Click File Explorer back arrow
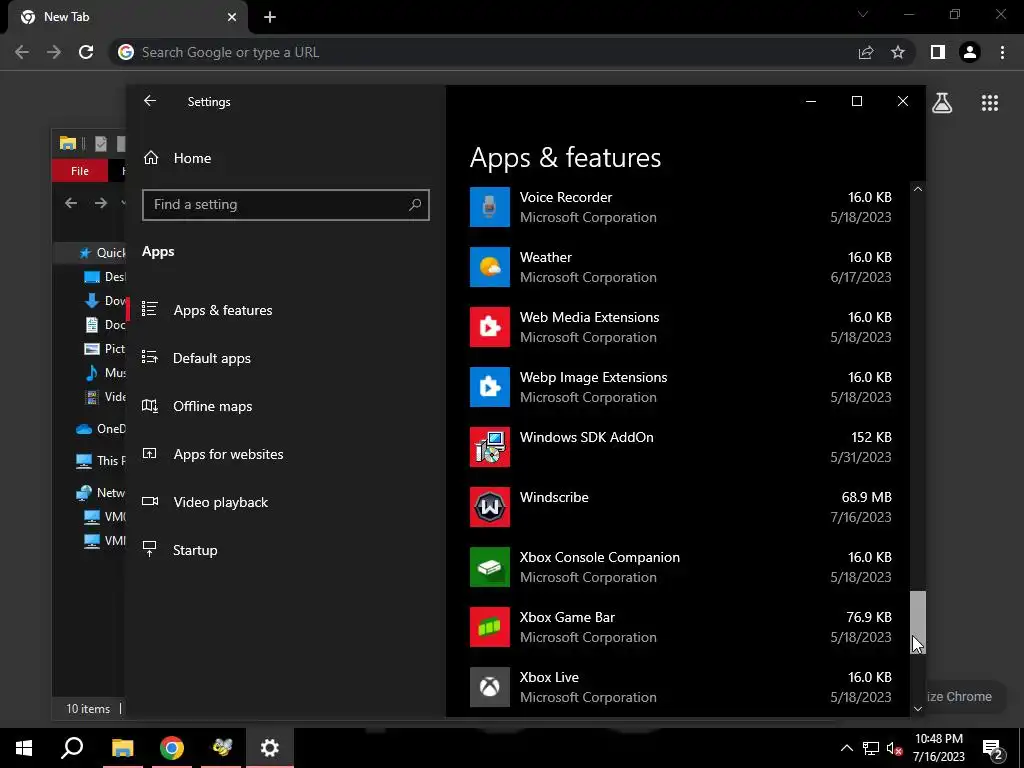This screenshot has height=768, width=1024. 71,203
